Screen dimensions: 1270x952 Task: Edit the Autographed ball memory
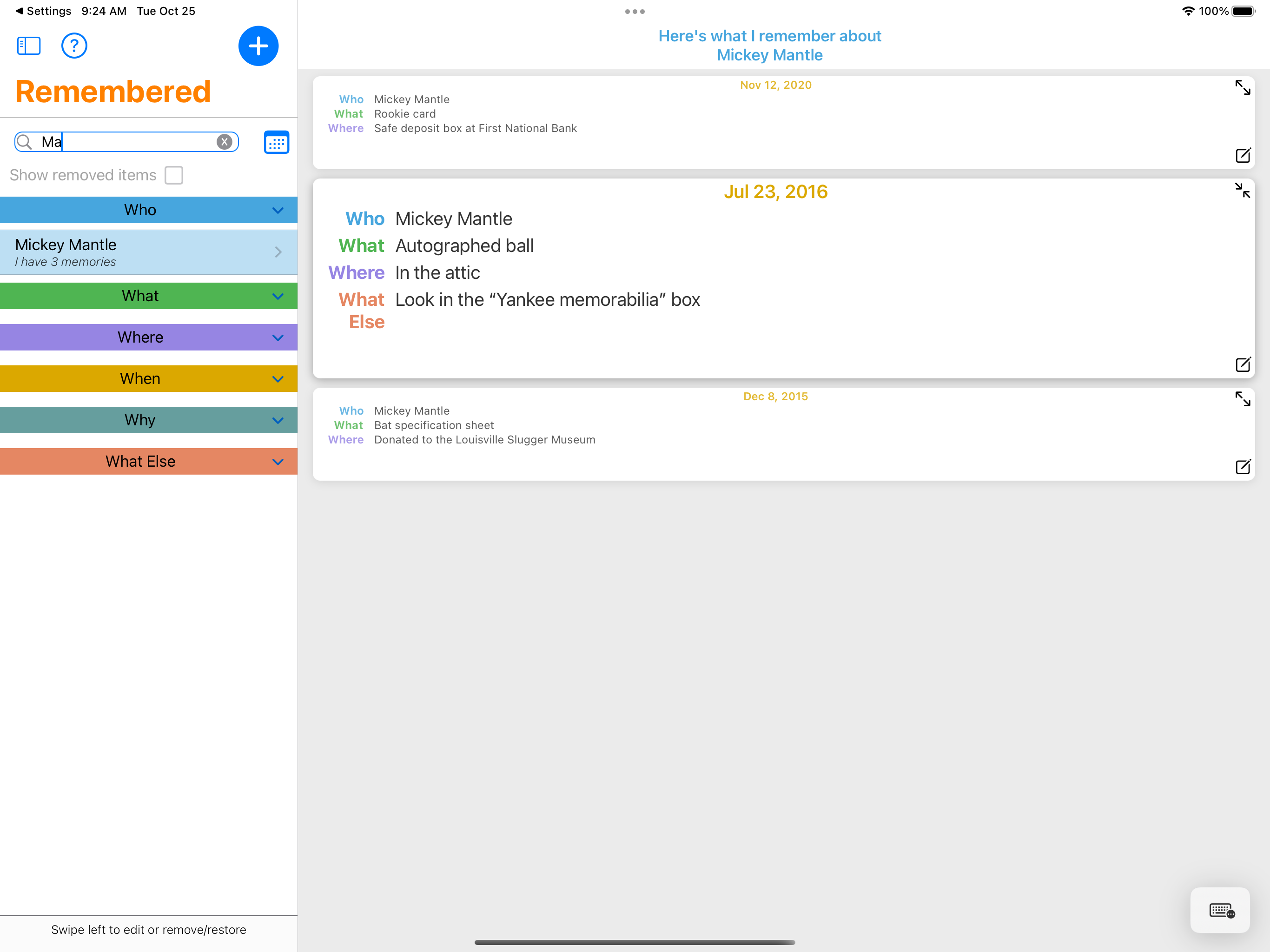pyautogui.click(x=1243, y=364)
